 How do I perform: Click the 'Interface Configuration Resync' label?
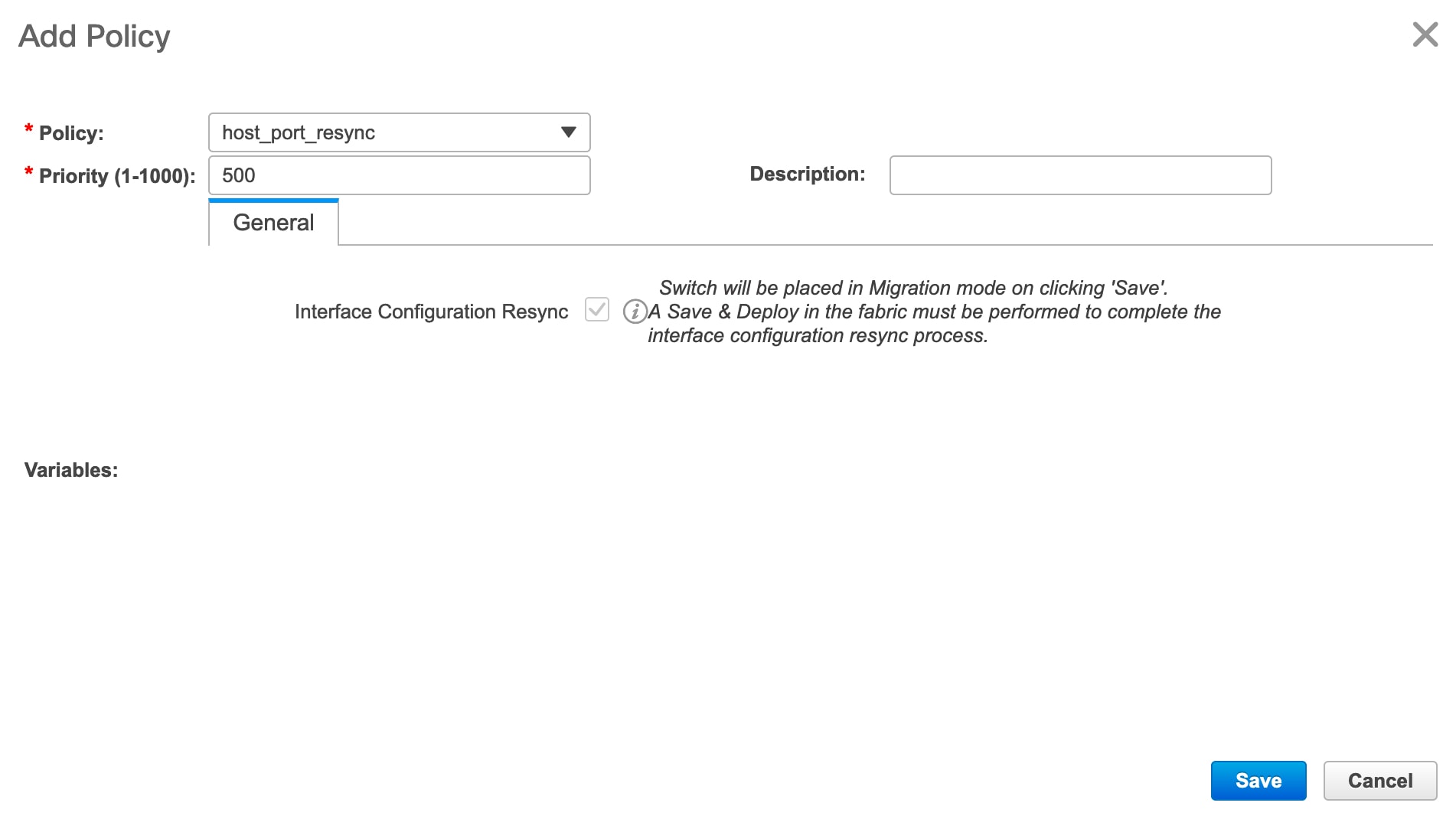[x=431, y=312]
